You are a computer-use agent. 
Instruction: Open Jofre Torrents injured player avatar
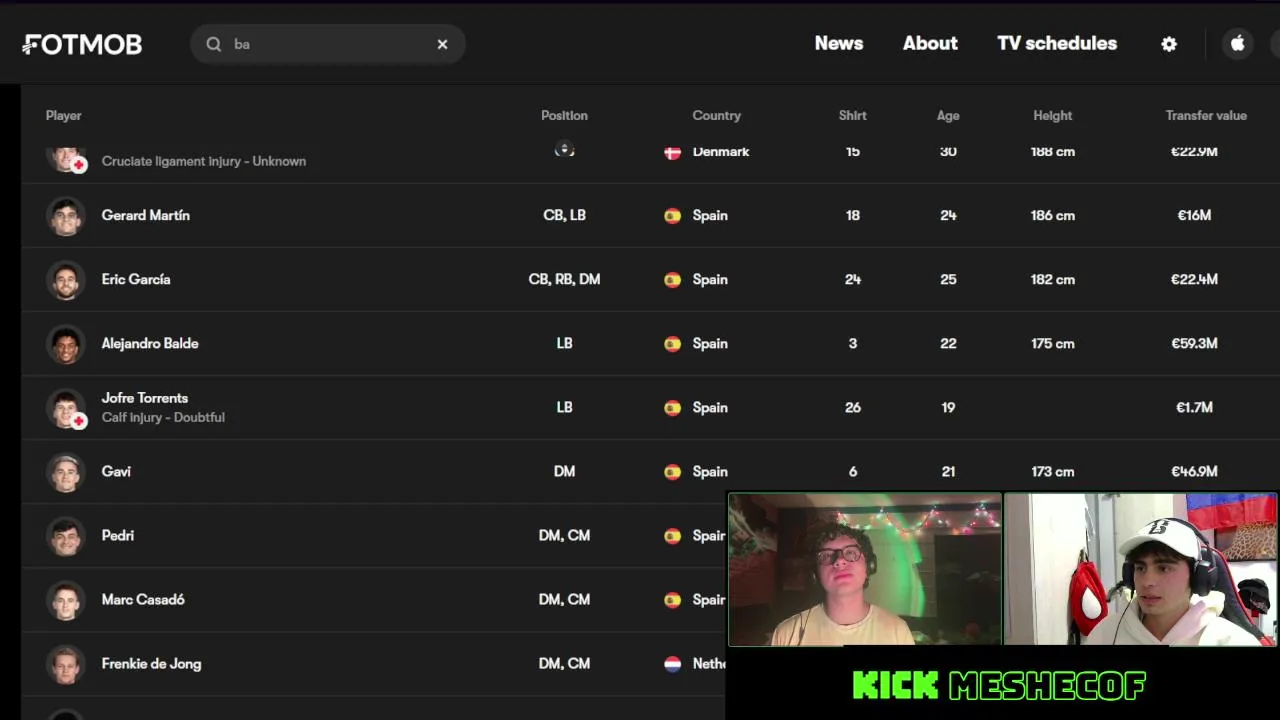pos(66,408)
